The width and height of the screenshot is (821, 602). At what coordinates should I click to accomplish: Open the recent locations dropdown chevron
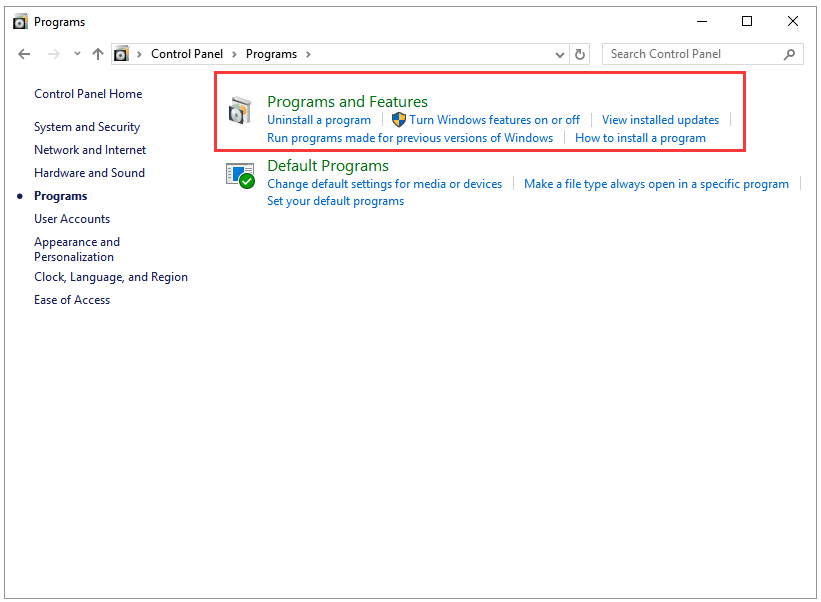(x=77, y=53)
